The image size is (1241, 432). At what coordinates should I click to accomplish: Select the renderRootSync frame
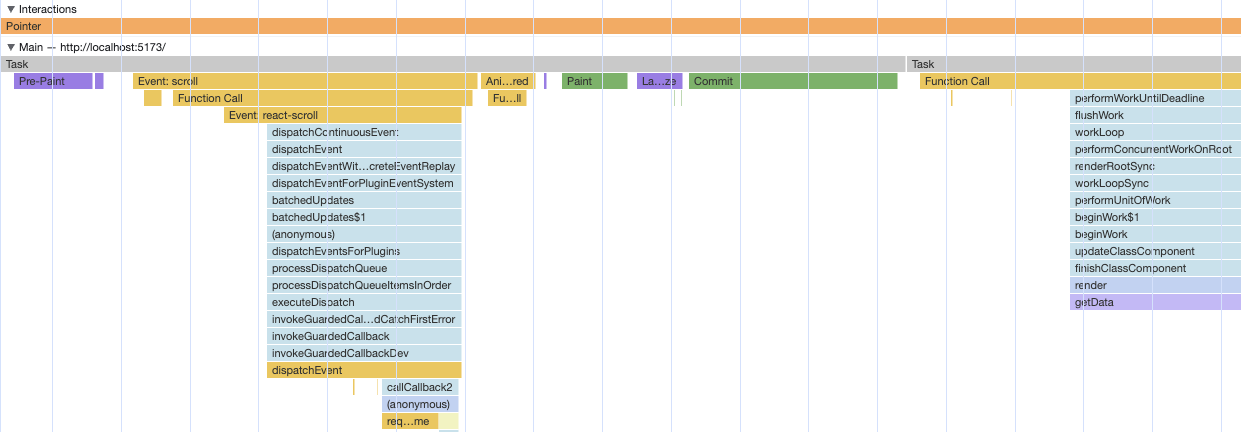[x=1155, y=166]
